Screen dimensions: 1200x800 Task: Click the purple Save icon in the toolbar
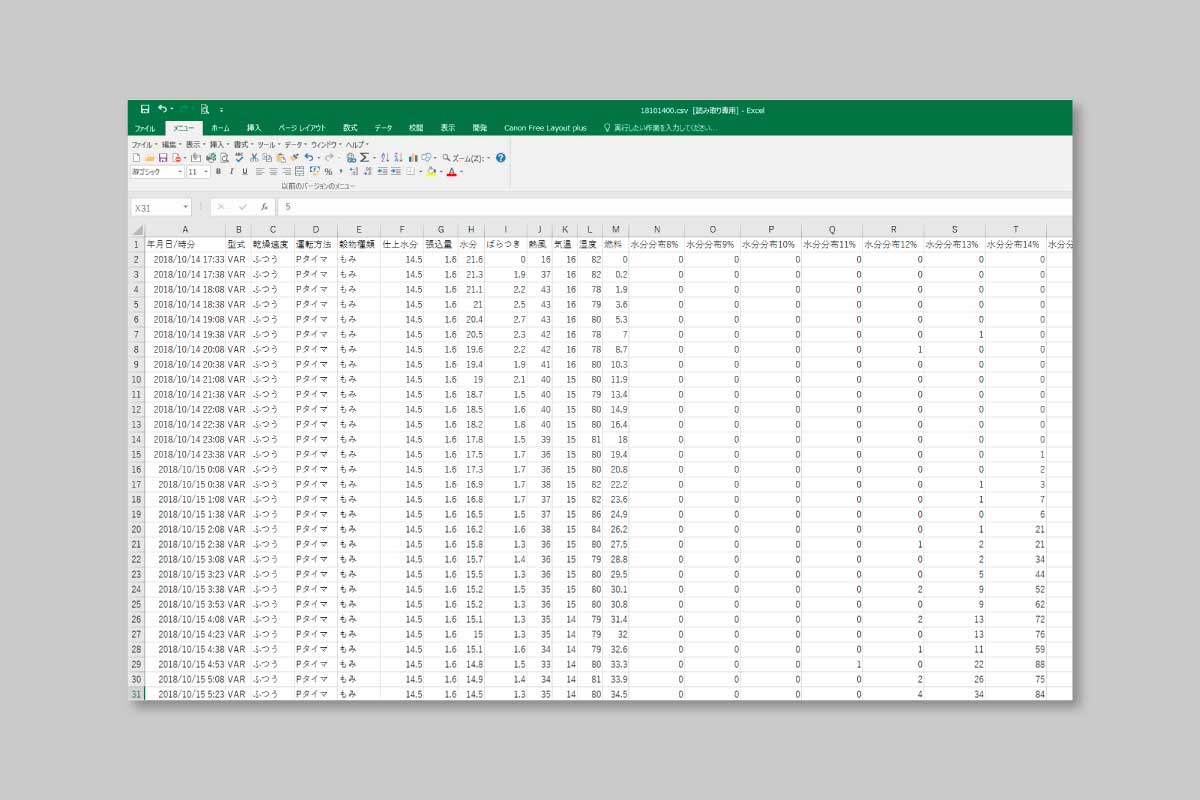[164, 158]
